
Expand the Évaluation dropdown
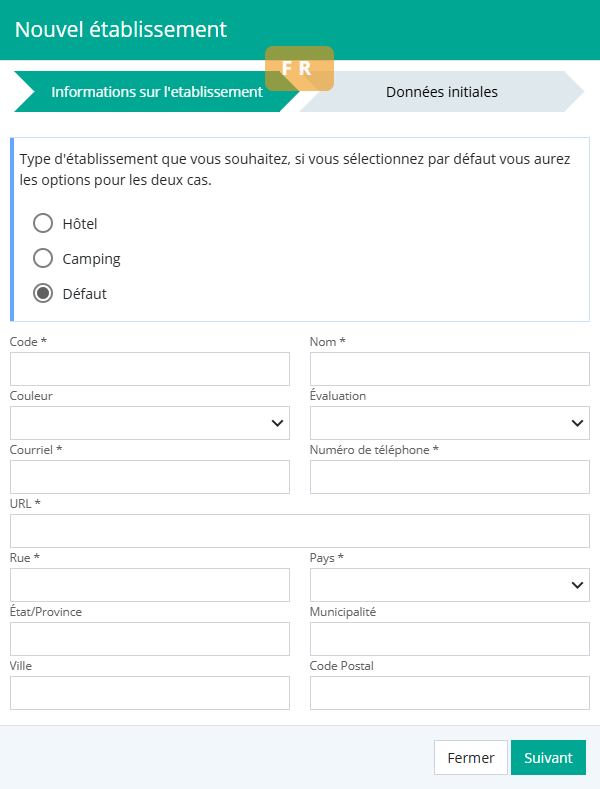pos(450,423)
